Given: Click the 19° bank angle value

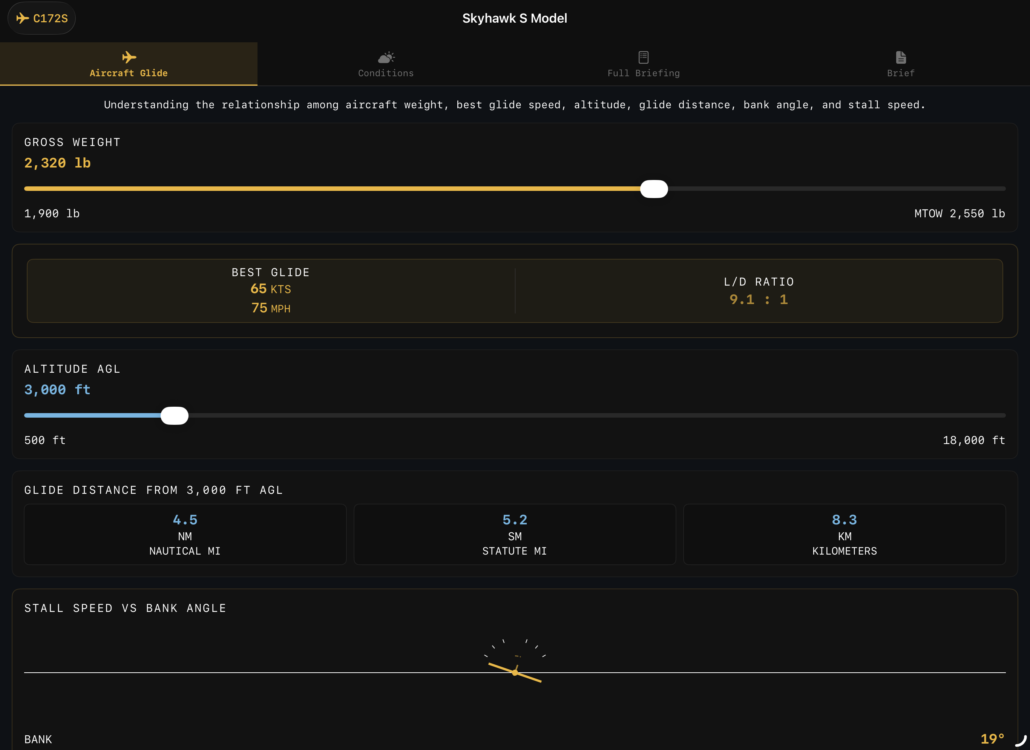Looking at the screenshot, I should [992, 739].
